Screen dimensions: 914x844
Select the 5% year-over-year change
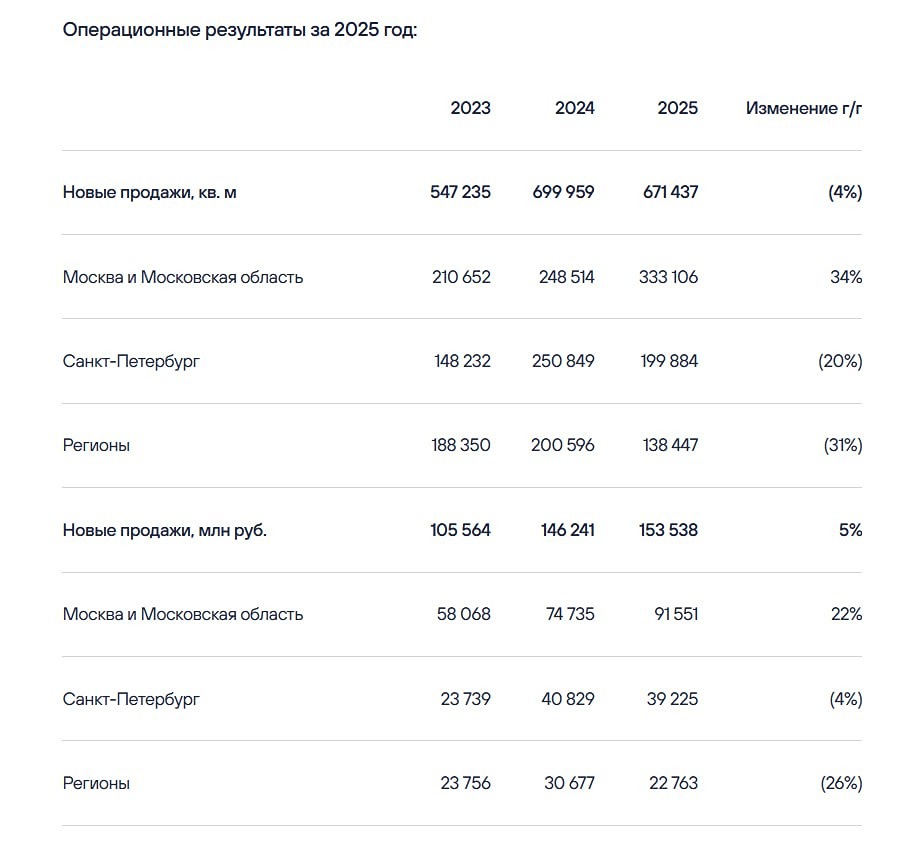(x=850, y=530)
